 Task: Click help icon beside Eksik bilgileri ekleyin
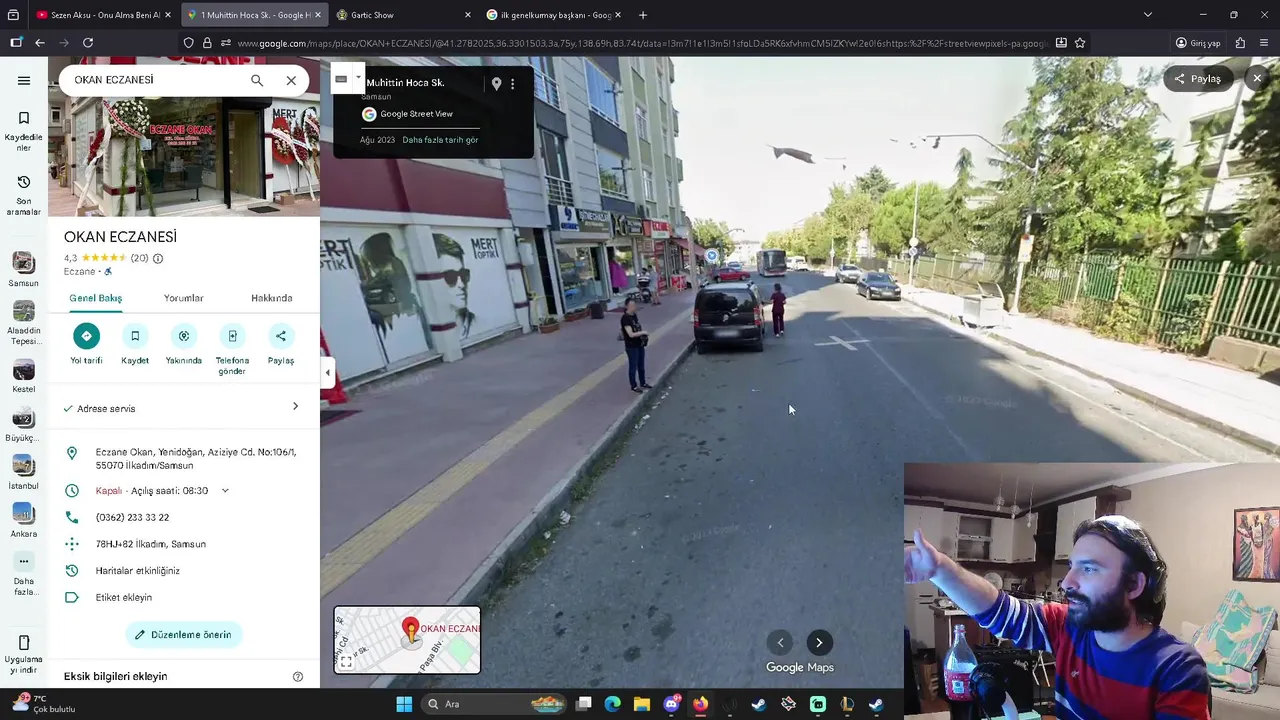pos(297,677)
